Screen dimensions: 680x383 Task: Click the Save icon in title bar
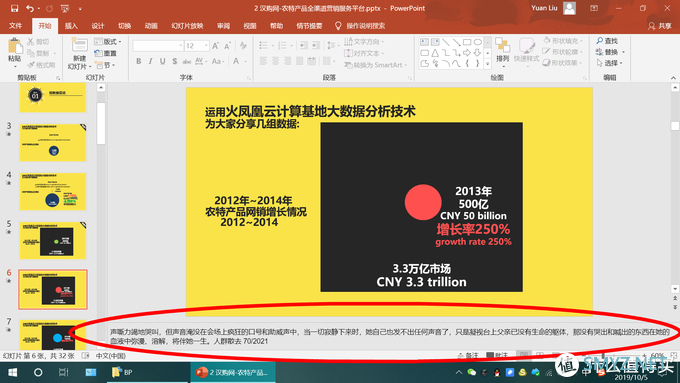[x=14, y=8]
